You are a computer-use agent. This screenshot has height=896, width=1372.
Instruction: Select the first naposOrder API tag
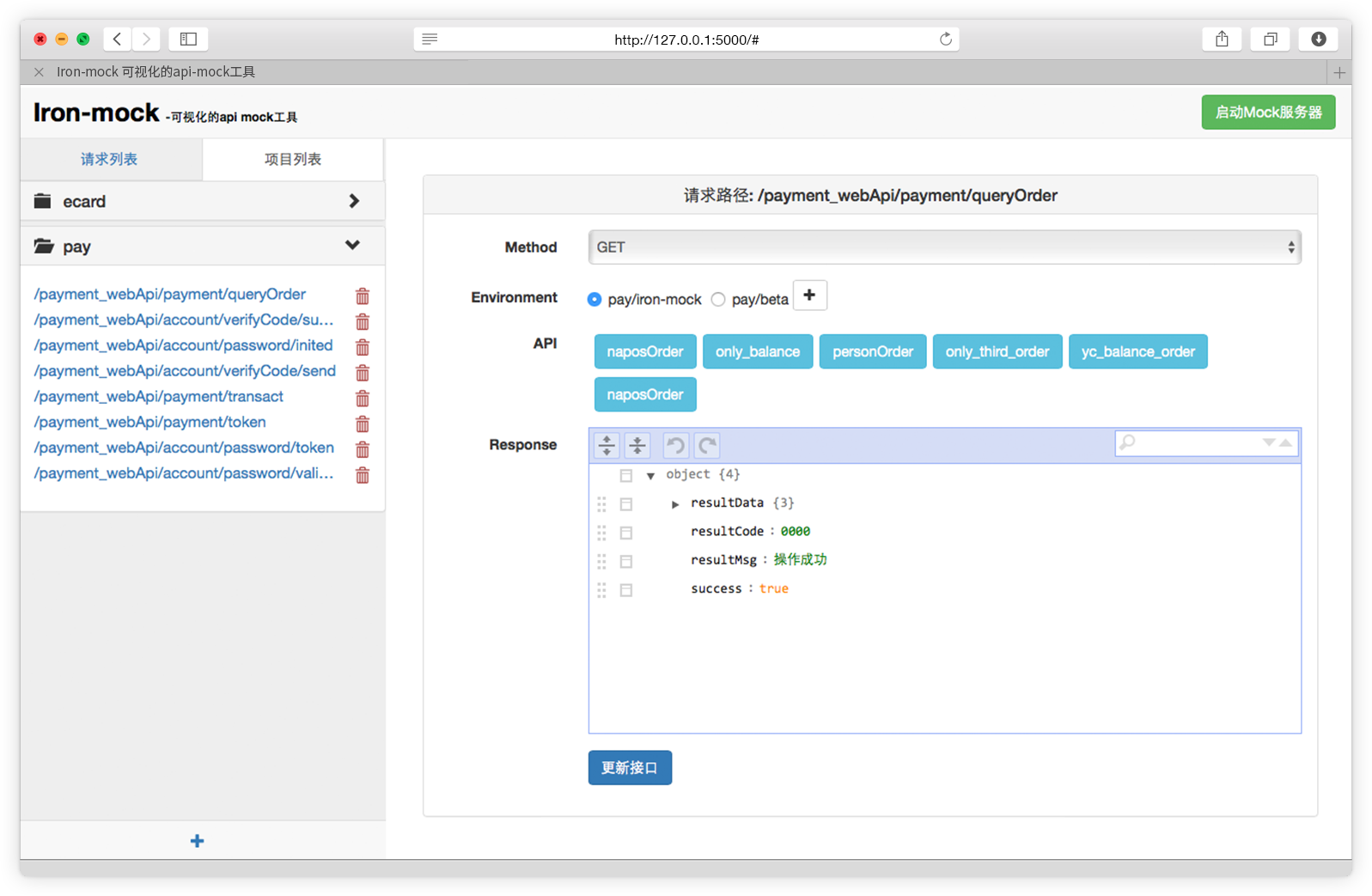(645, 351)
